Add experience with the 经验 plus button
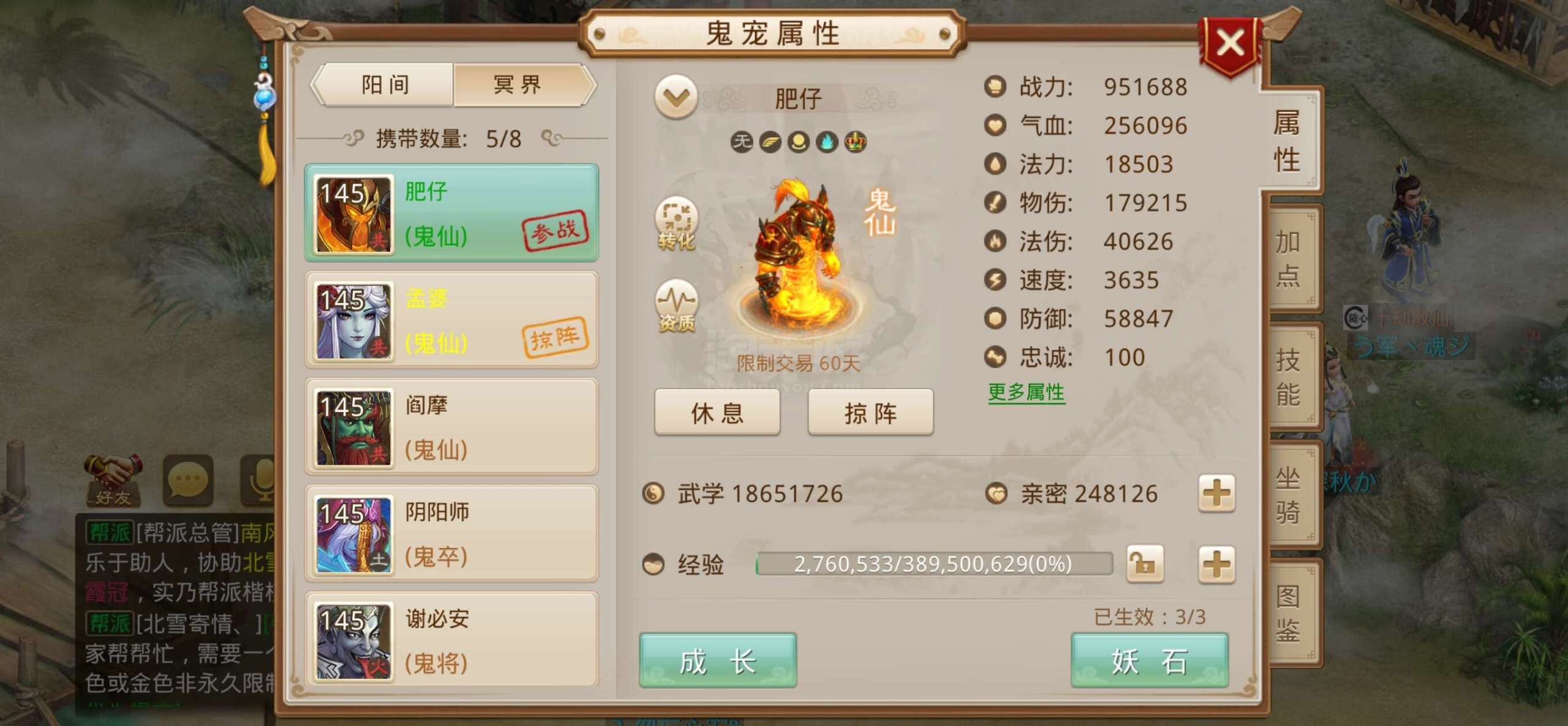Screen dimensions: 1568x726 [1216, 564]
